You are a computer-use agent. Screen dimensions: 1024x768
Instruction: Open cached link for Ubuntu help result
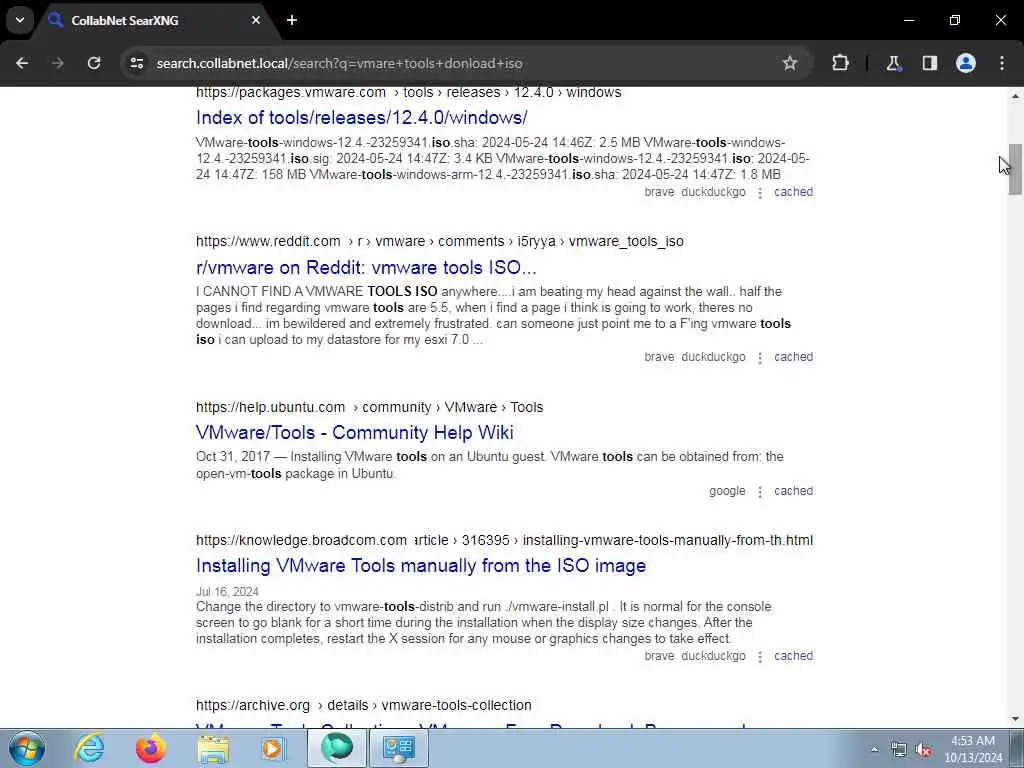pos(793,491)
